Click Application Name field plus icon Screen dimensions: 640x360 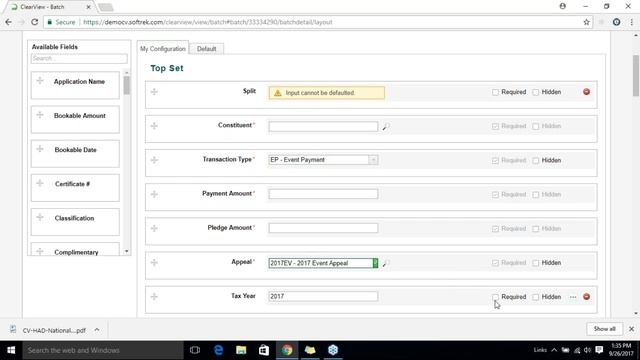(40, 81)
